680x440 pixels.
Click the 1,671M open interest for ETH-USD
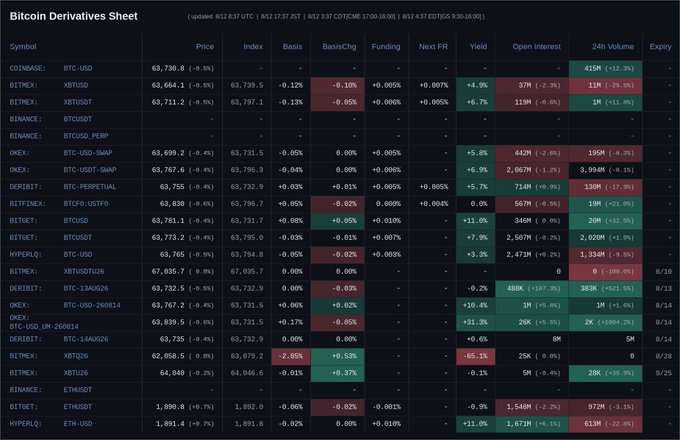(532, 424)
